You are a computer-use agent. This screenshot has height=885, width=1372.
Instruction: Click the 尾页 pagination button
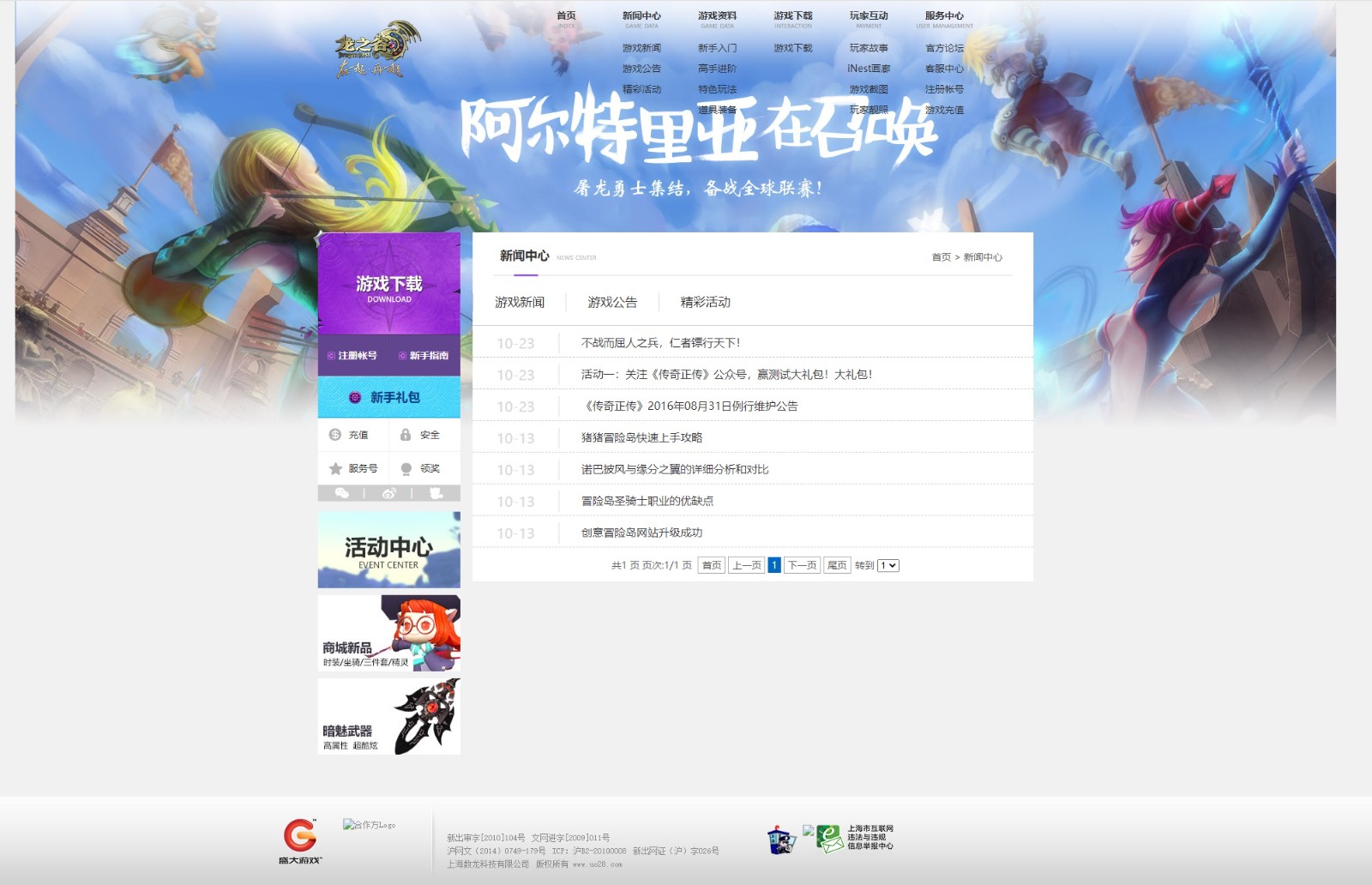point(837,565)
